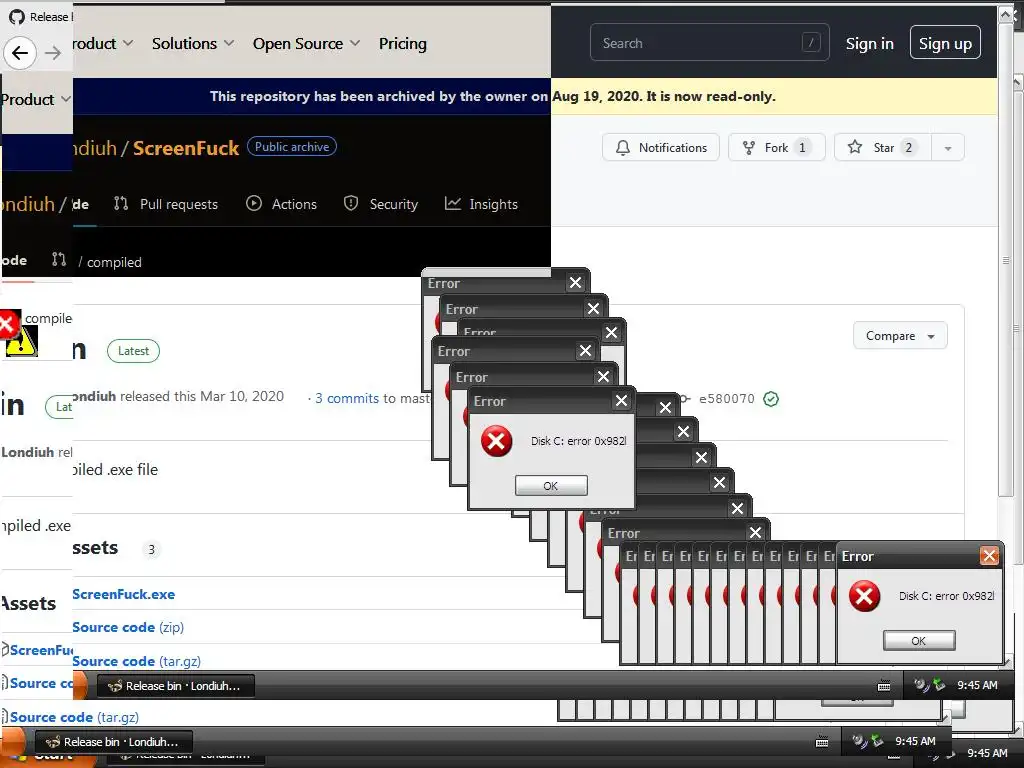Switch to the Actions tab
This screenshot has height=768, width=1024.
(x=281, y=204)
